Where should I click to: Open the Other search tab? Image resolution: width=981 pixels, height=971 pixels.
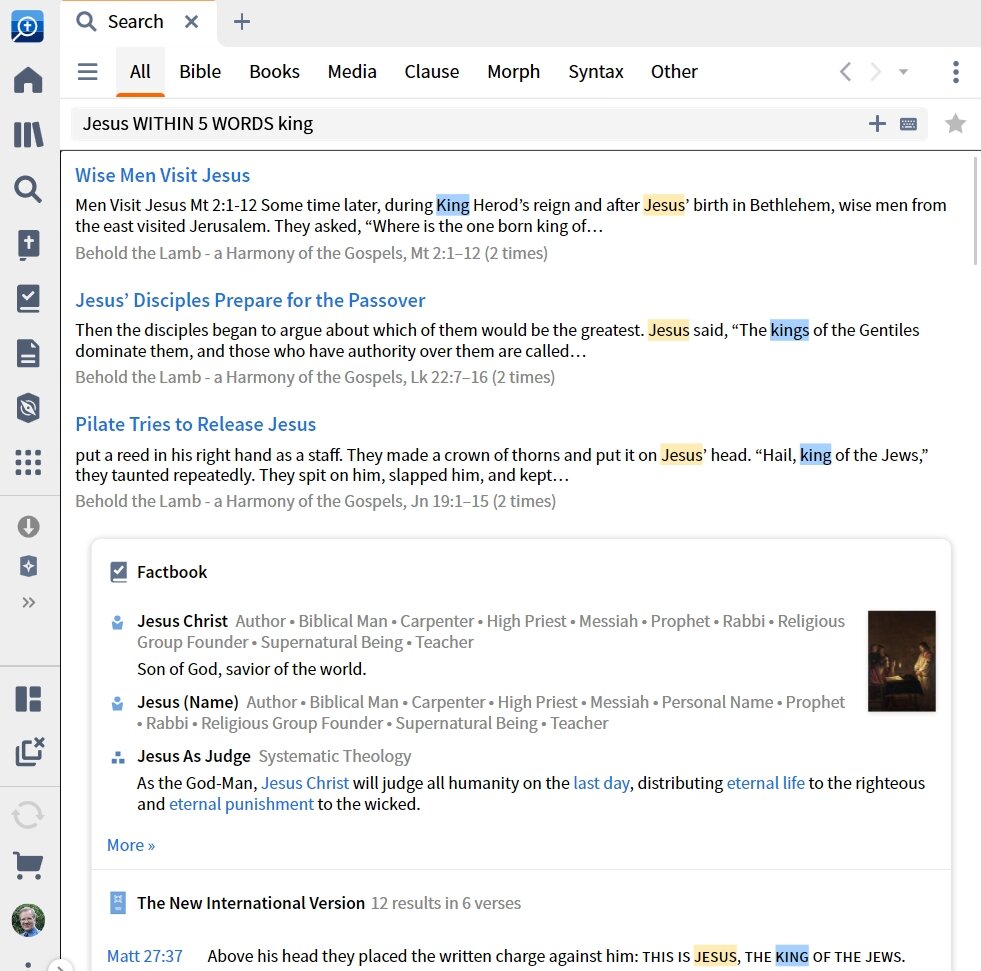coord(674,71)
